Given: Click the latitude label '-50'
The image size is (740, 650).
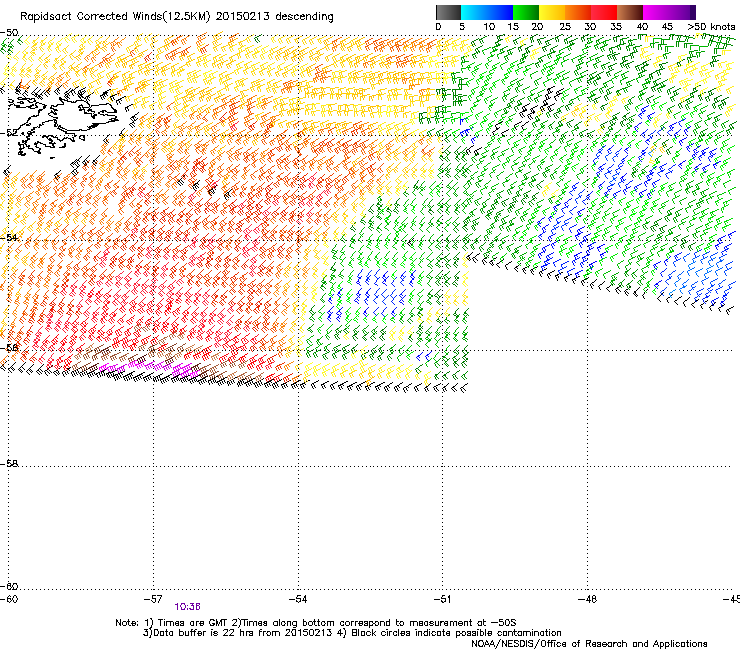Looking at the screenshot, I should (9, 33).
